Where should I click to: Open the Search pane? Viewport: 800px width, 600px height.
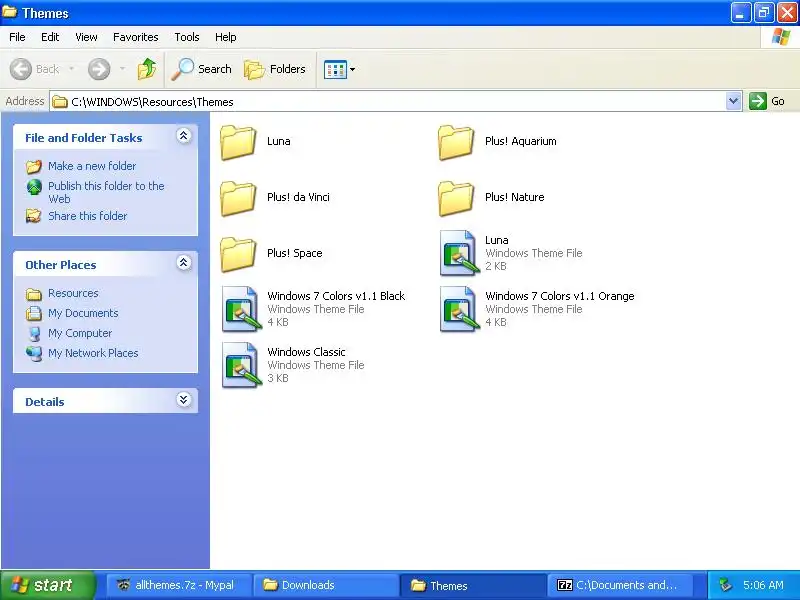point(202,69)
